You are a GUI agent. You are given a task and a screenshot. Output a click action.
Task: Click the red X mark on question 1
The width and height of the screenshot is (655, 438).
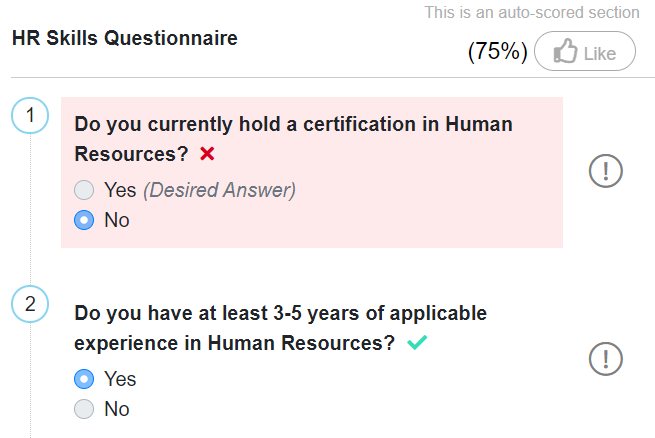click(208, 154)
